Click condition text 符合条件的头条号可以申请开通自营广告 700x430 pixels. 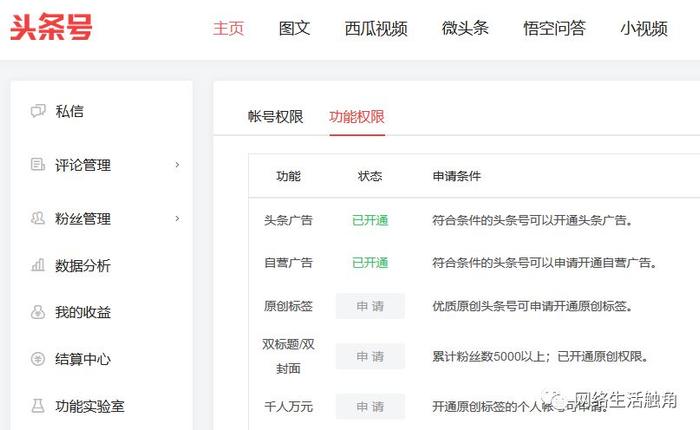(x=544, y=263)
